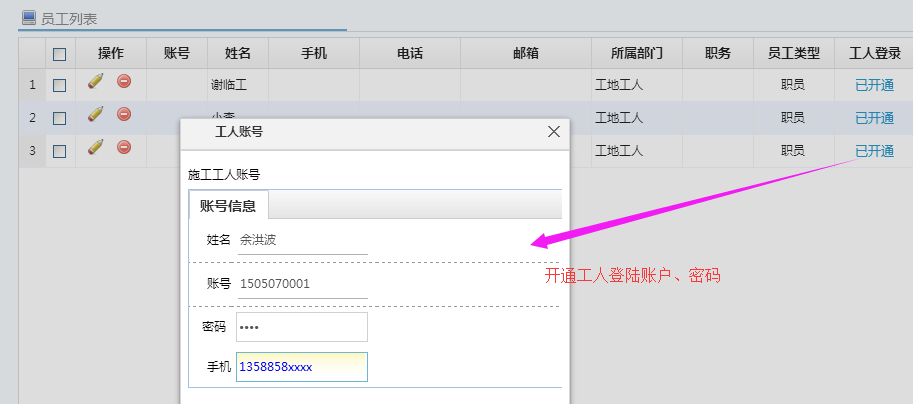Open 已开通 link for 谢临工 row
Image resolution: width=913 pixels, height=404 pixels.
point(874,85)
